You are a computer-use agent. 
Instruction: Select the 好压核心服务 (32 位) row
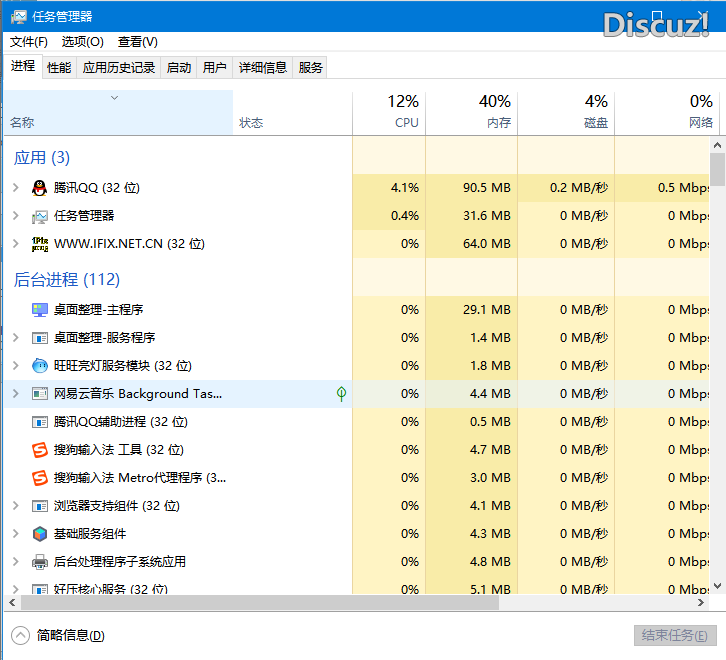coord(357,589)
